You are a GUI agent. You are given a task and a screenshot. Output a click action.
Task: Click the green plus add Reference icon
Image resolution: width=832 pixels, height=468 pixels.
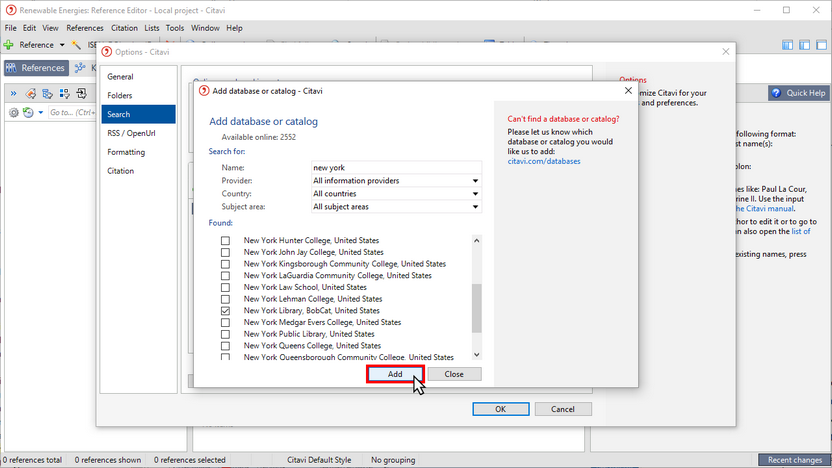[8, 45]
